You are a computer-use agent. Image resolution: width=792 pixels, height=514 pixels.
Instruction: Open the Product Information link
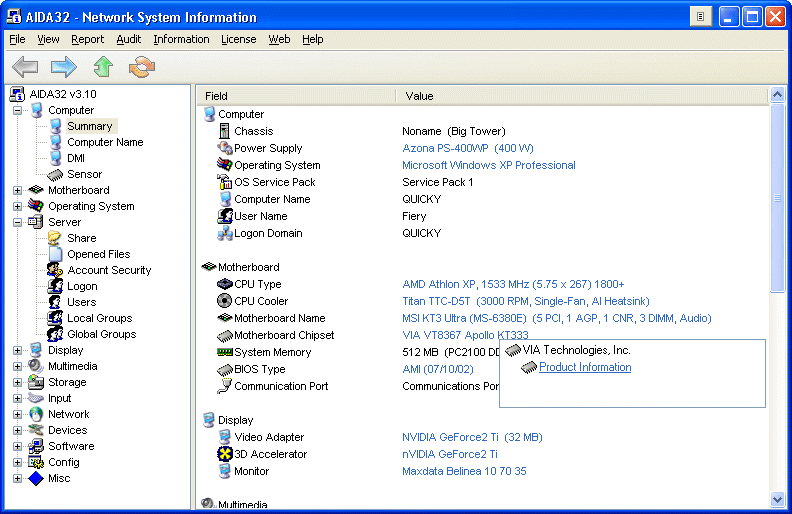click(585, 367)
